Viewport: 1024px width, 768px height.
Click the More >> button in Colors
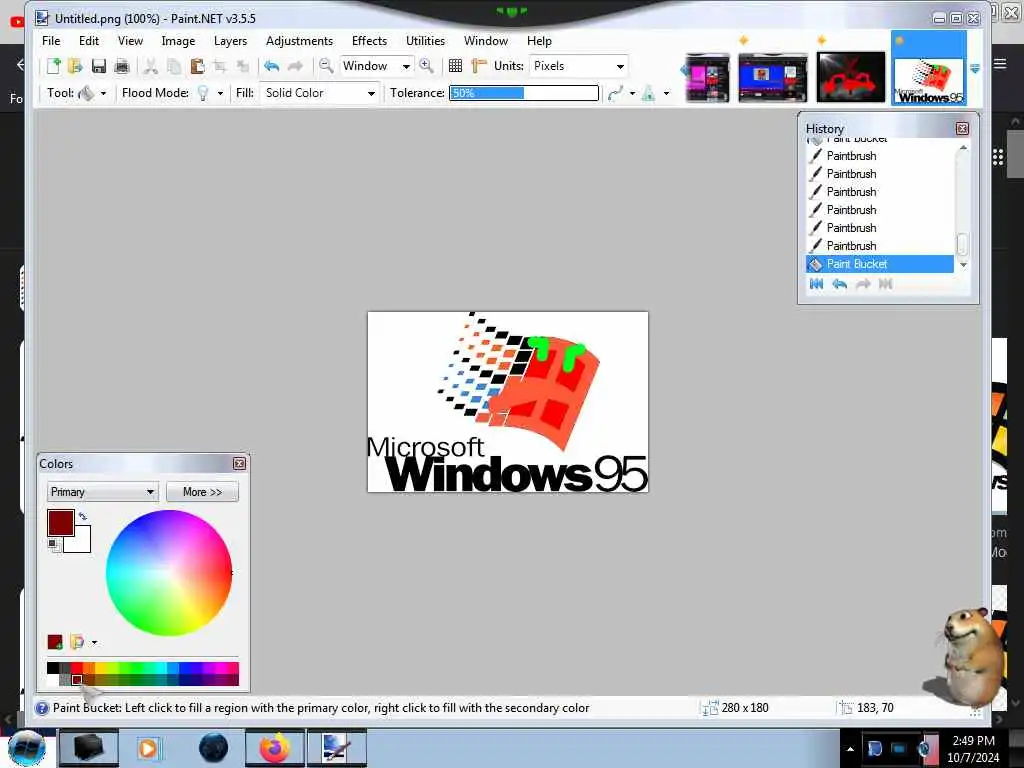pos(202,492)
